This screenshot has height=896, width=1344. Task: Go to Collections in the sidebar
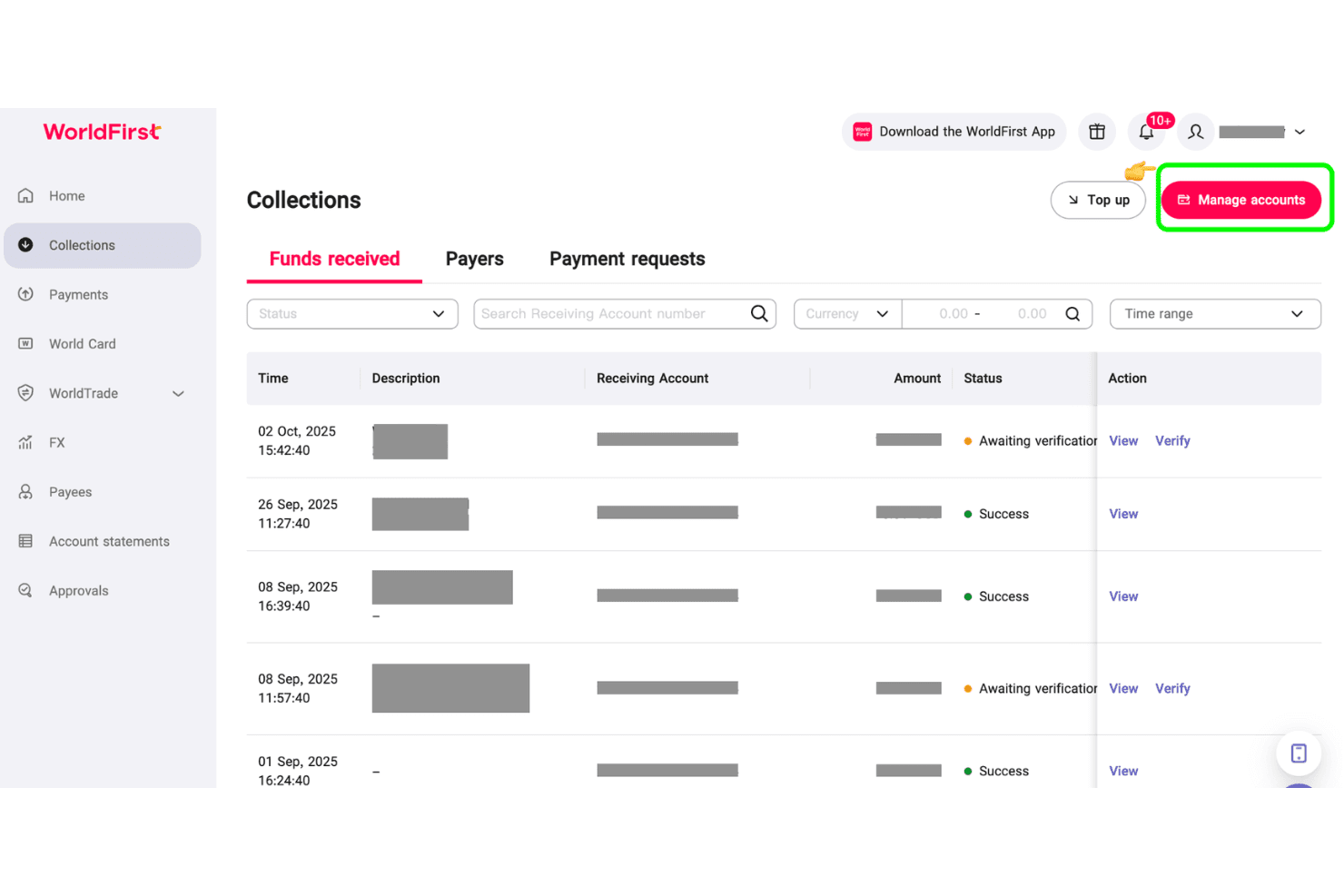click(x=103, y=245)
